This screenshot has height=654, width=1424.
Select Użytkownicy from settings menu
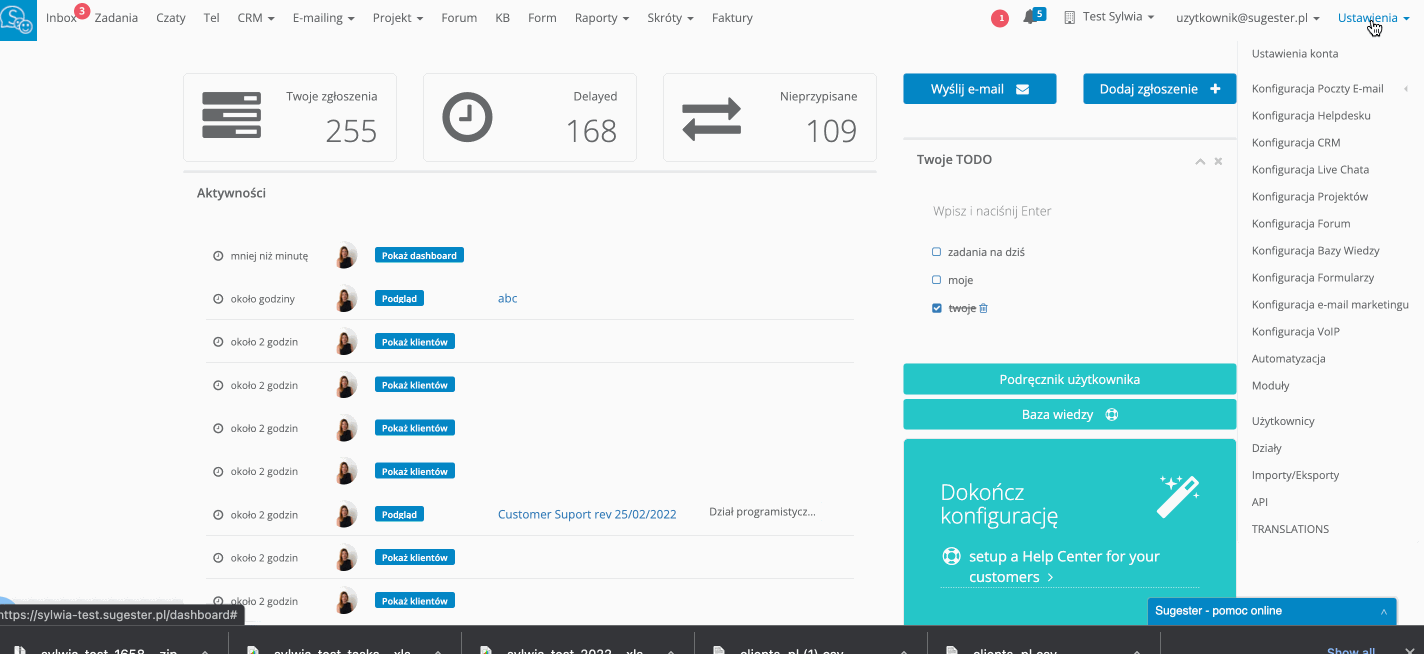coord(1283,422)
